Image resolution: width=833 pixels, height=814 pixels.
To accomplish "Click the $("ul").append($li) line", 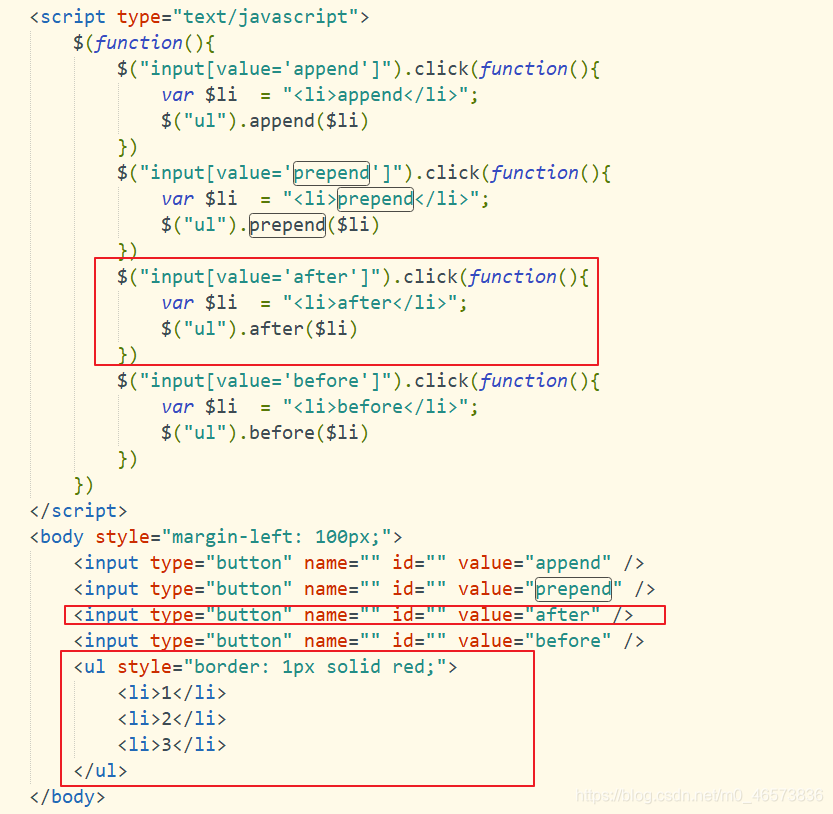I will [265, 121].
